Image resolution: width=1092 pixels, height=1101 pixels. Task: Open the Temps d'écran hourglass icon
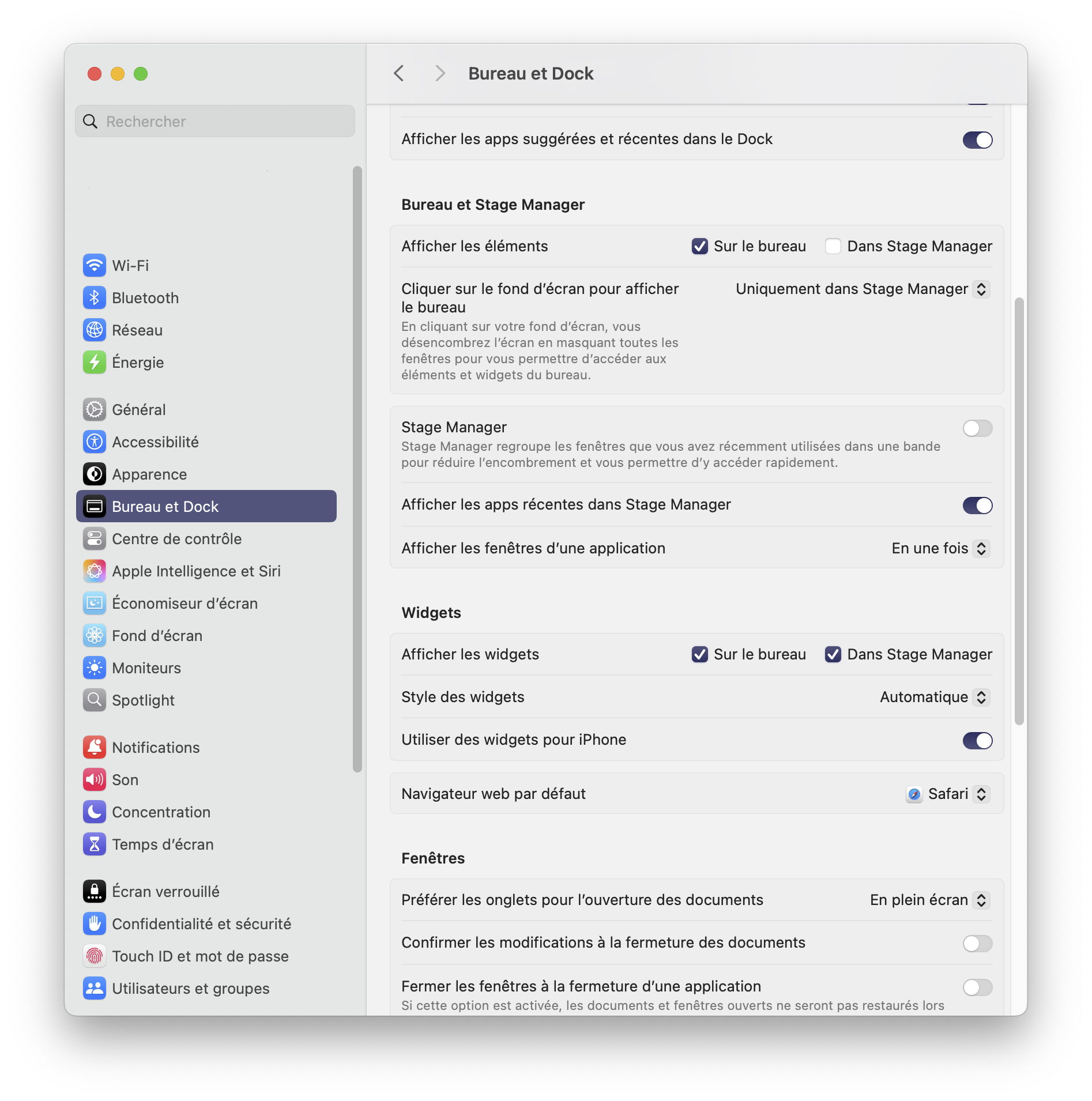[95, 844]
